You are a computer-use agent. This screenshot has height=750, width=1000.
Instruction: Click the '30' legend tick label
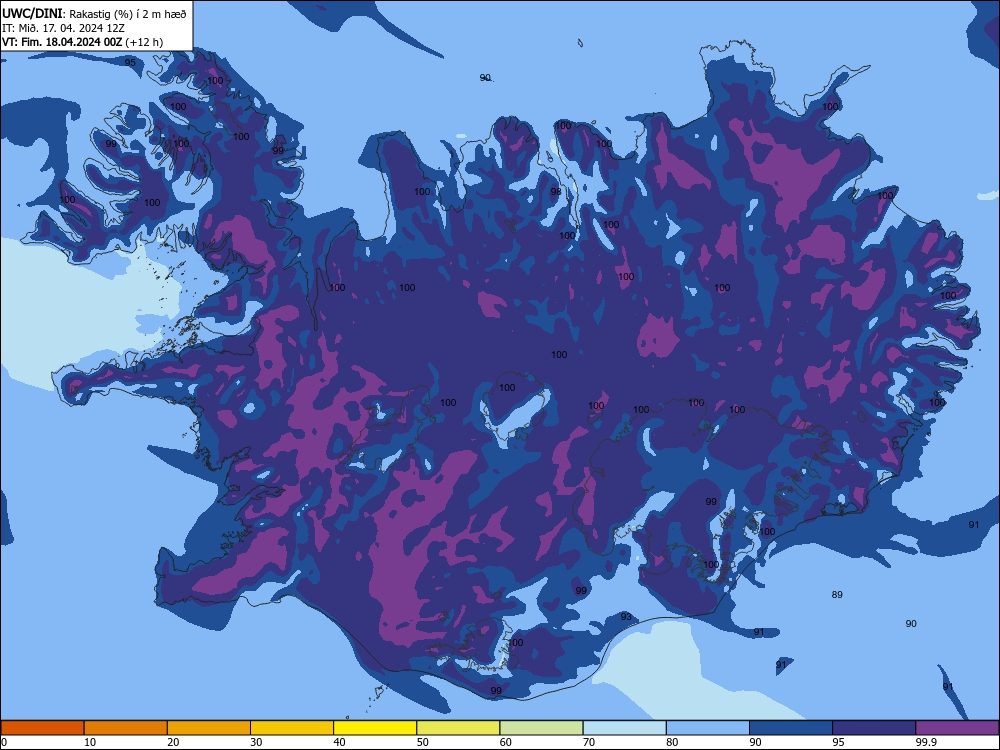256,742
